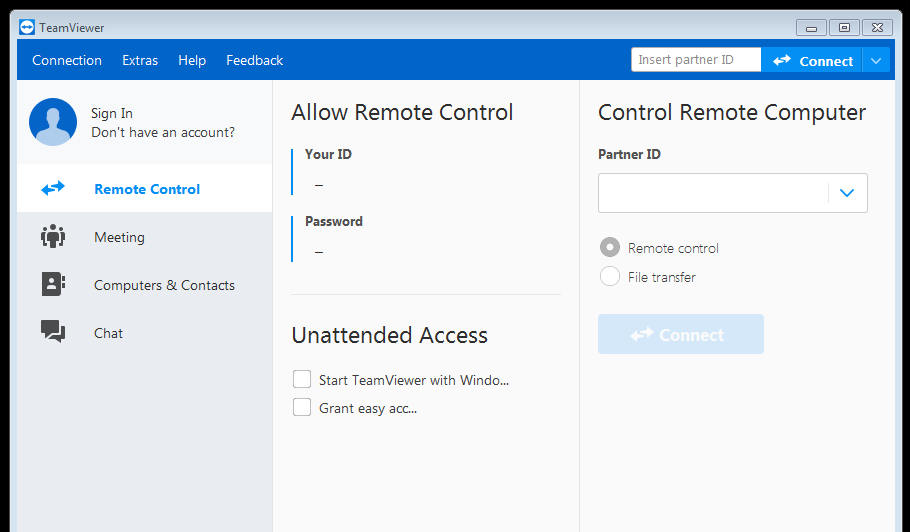Click the arrows icon on top Connect button
910x532 pixels.
[x=782, y=60]
